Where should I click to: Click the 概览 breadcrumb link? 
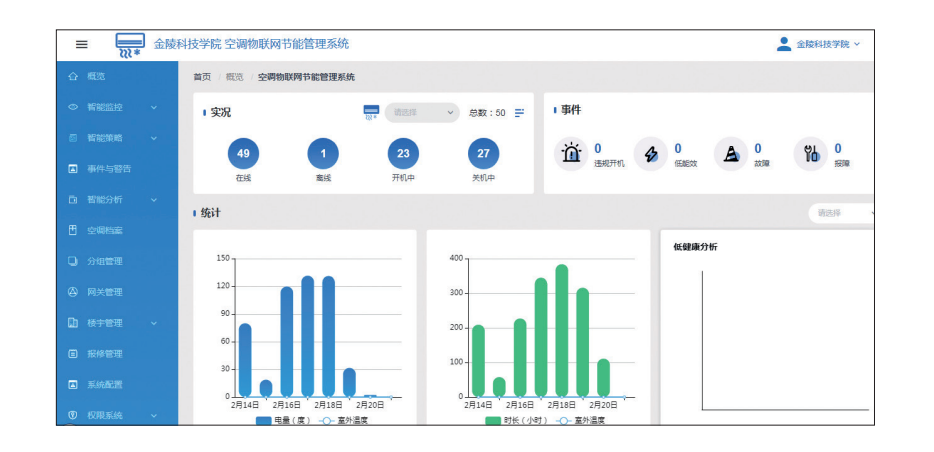click(234, 77)
